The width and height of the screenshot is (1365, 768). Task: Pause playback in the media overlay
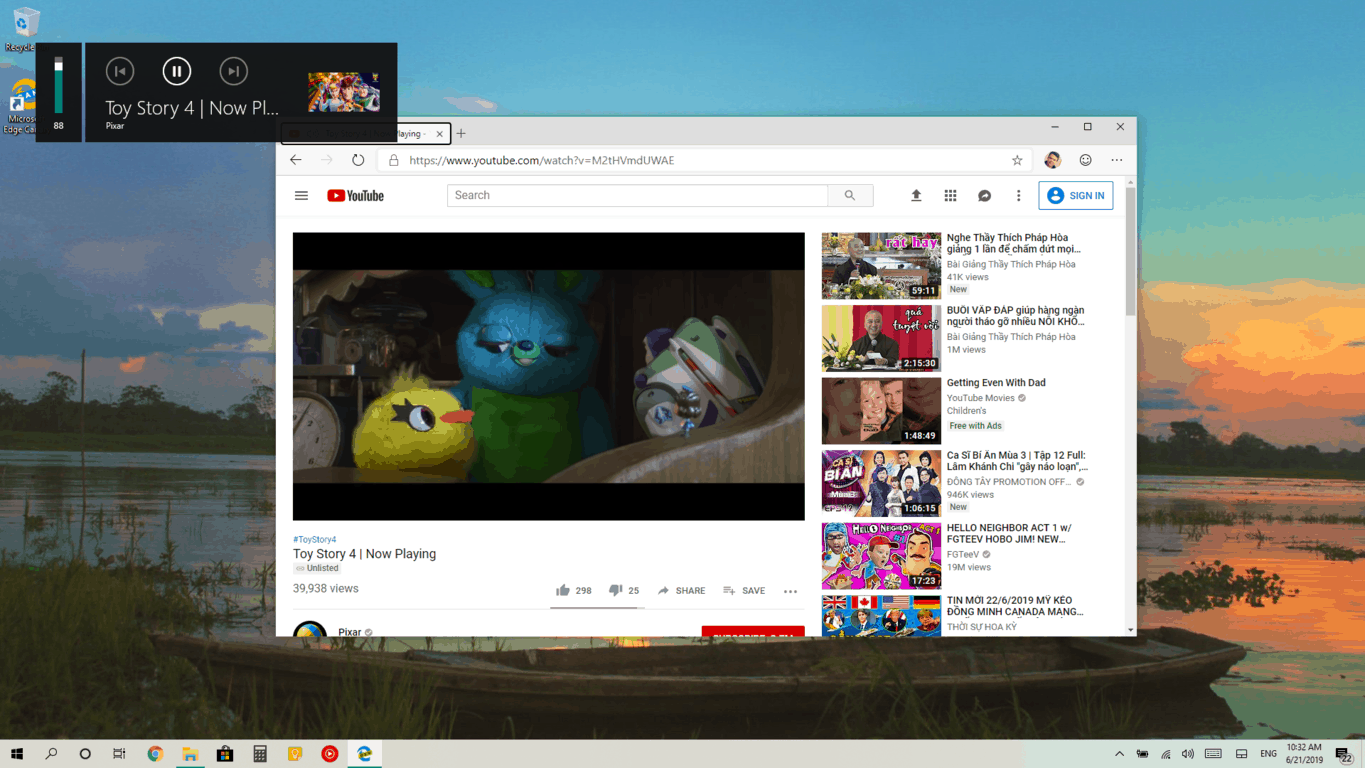[177, 71]
